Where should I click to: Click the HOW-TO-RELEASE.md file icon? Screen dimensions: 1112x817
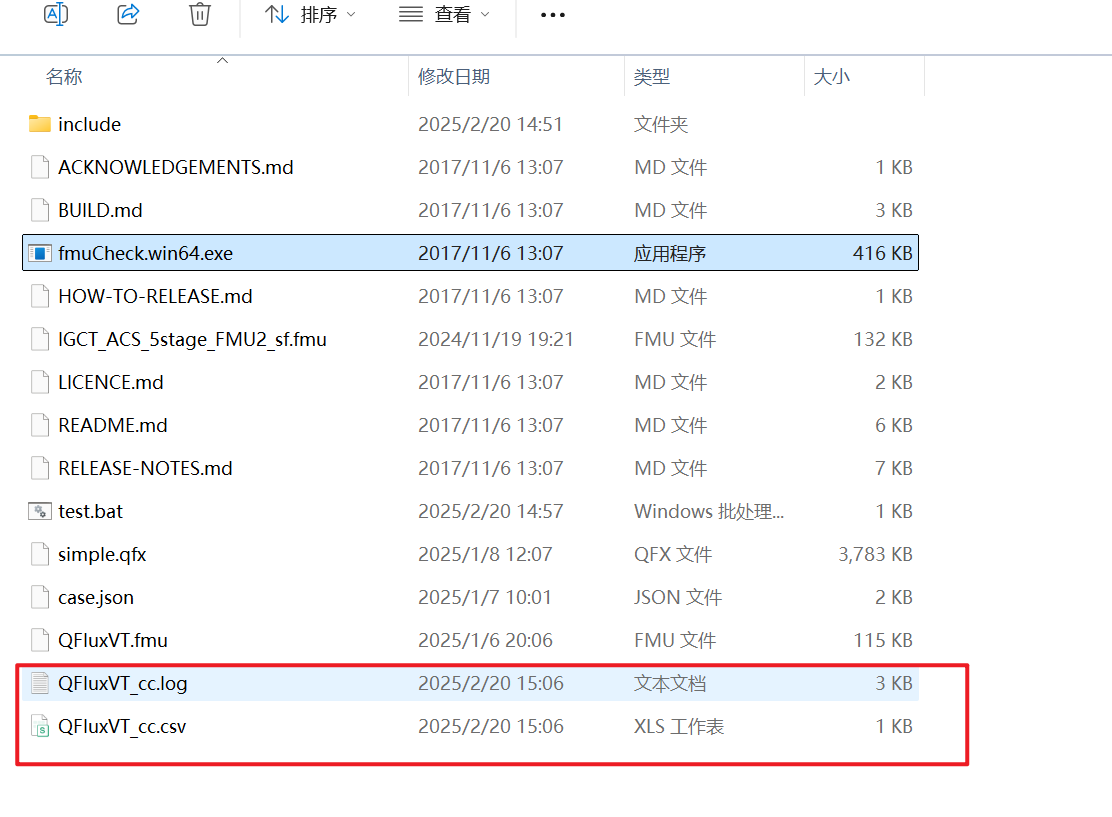tap(40, 296)
